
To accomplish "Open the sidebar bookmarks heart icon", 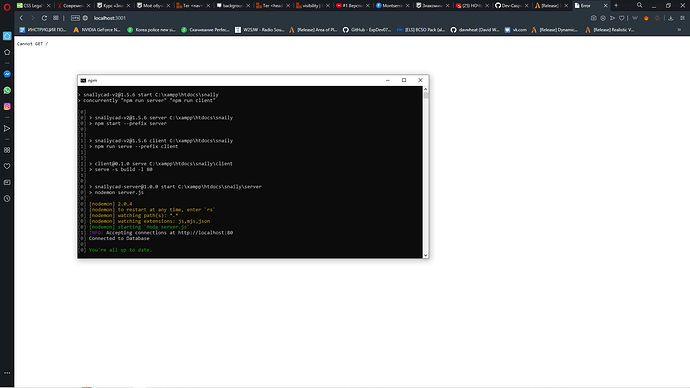I will click(x=7, y=166).
